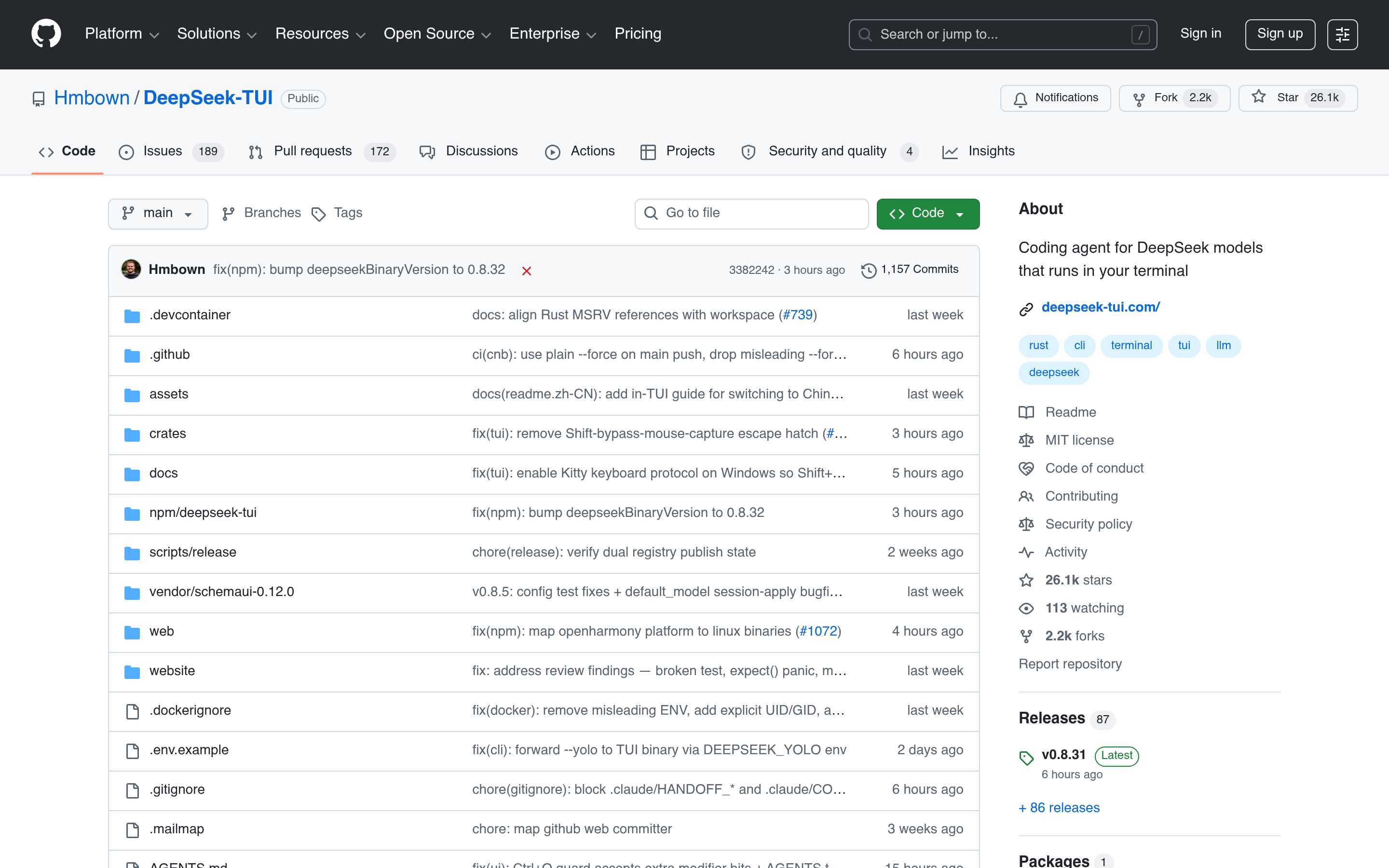The height and width of the screenshot is (868, 1389).
Task: Open the .mailmap file icon
Action: point(132,830)
